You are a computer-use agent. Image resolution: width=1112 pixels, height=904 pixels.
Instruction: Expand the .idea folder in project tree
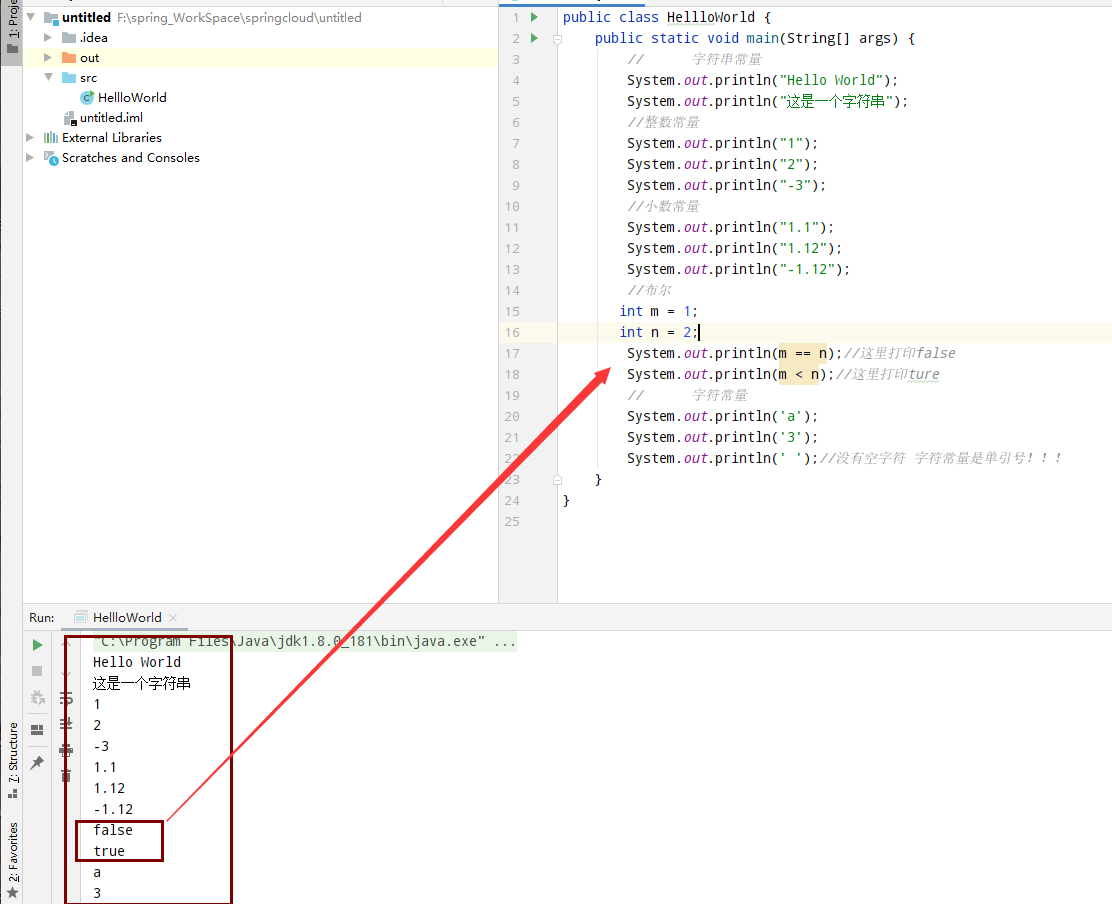click(x=48, y=38)
